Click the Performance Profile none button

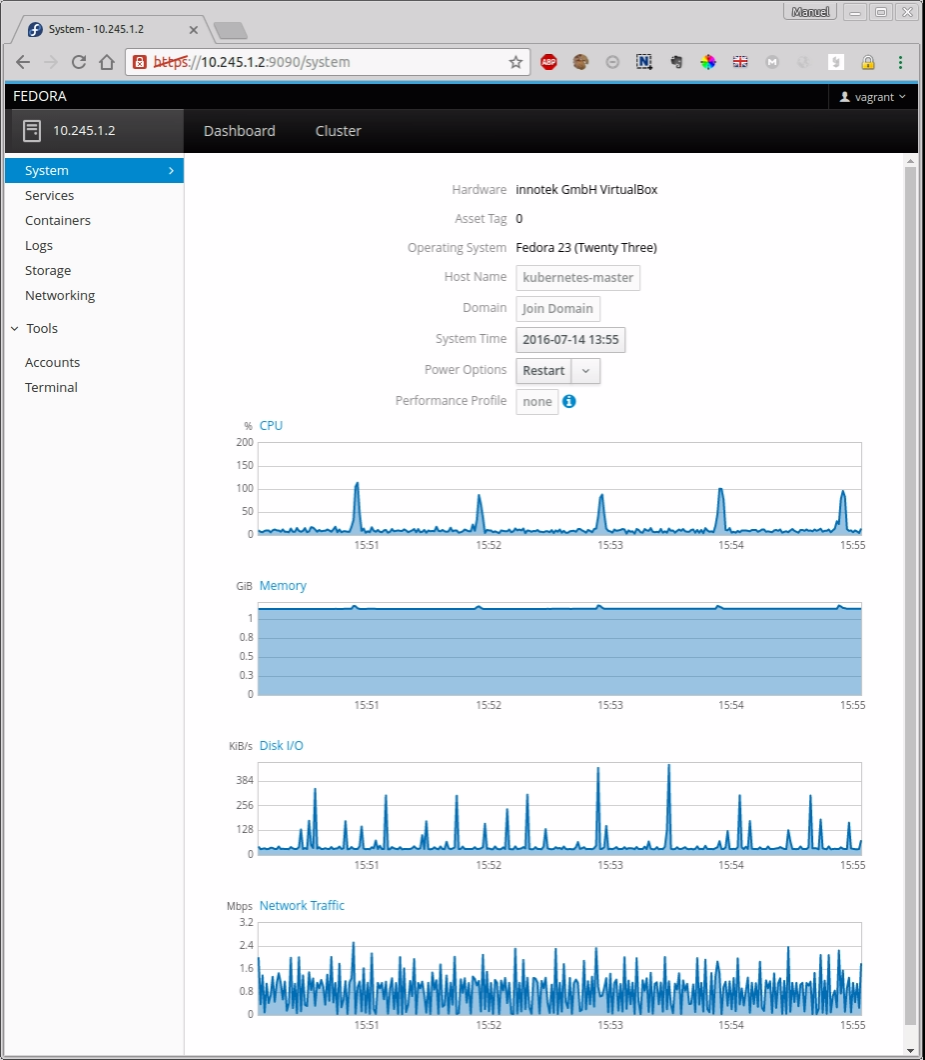[537, 402]
